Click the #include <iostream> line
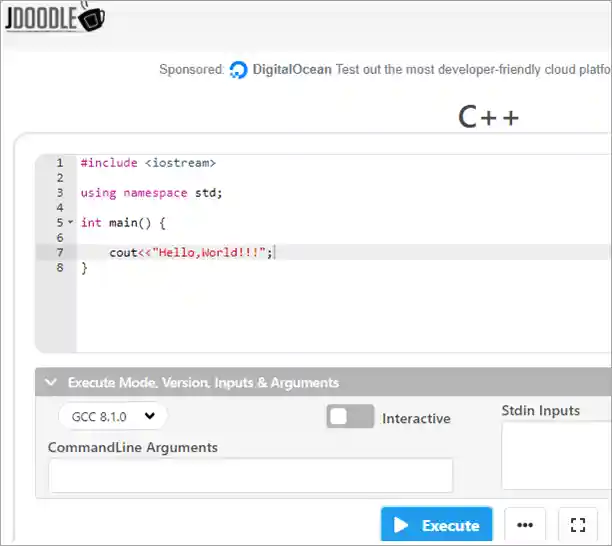The image size is (612, 546). (148, 162)
